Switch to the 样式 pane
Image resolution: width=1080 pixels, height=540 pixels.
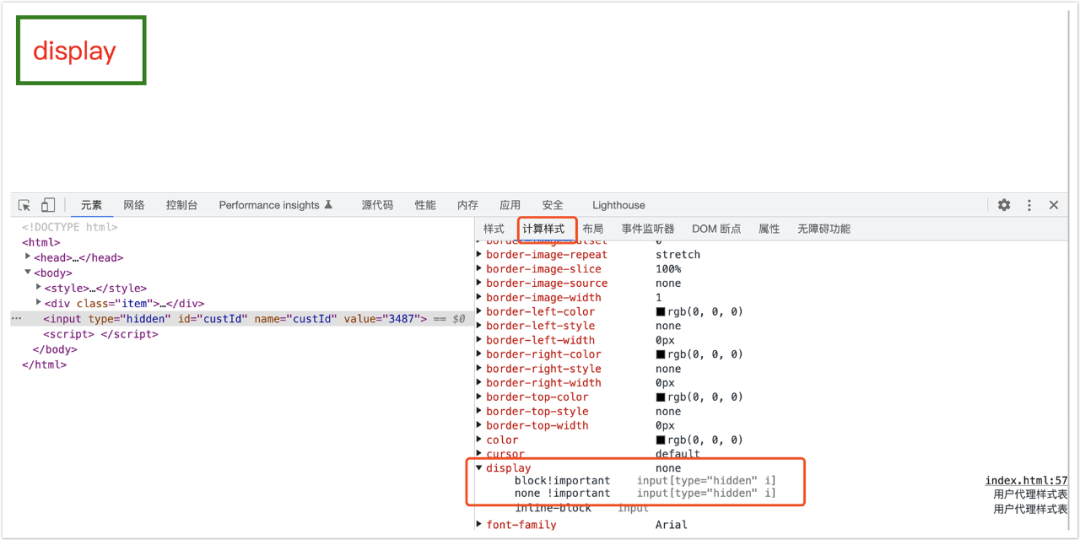[x=494, y=229]
